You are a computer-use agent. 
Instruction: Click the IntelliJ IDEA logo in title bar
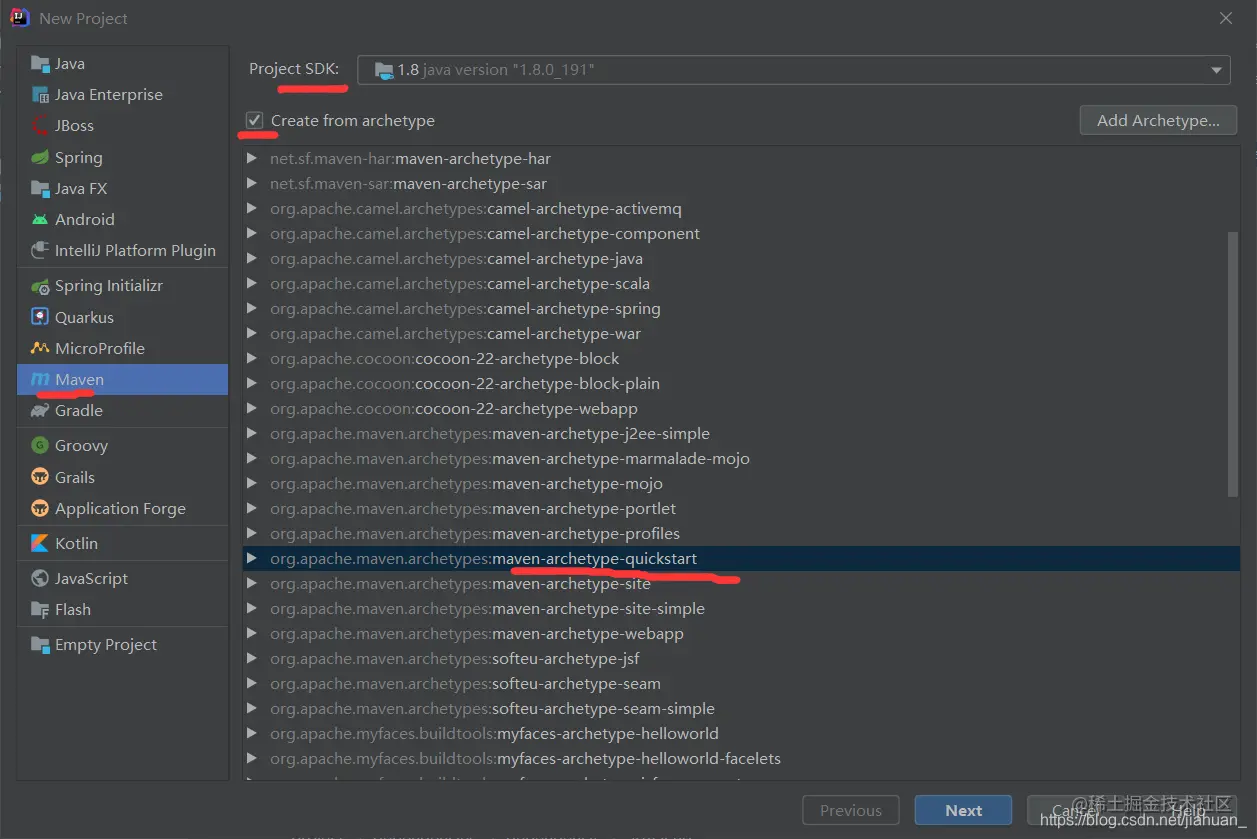(x=20, y=18)
